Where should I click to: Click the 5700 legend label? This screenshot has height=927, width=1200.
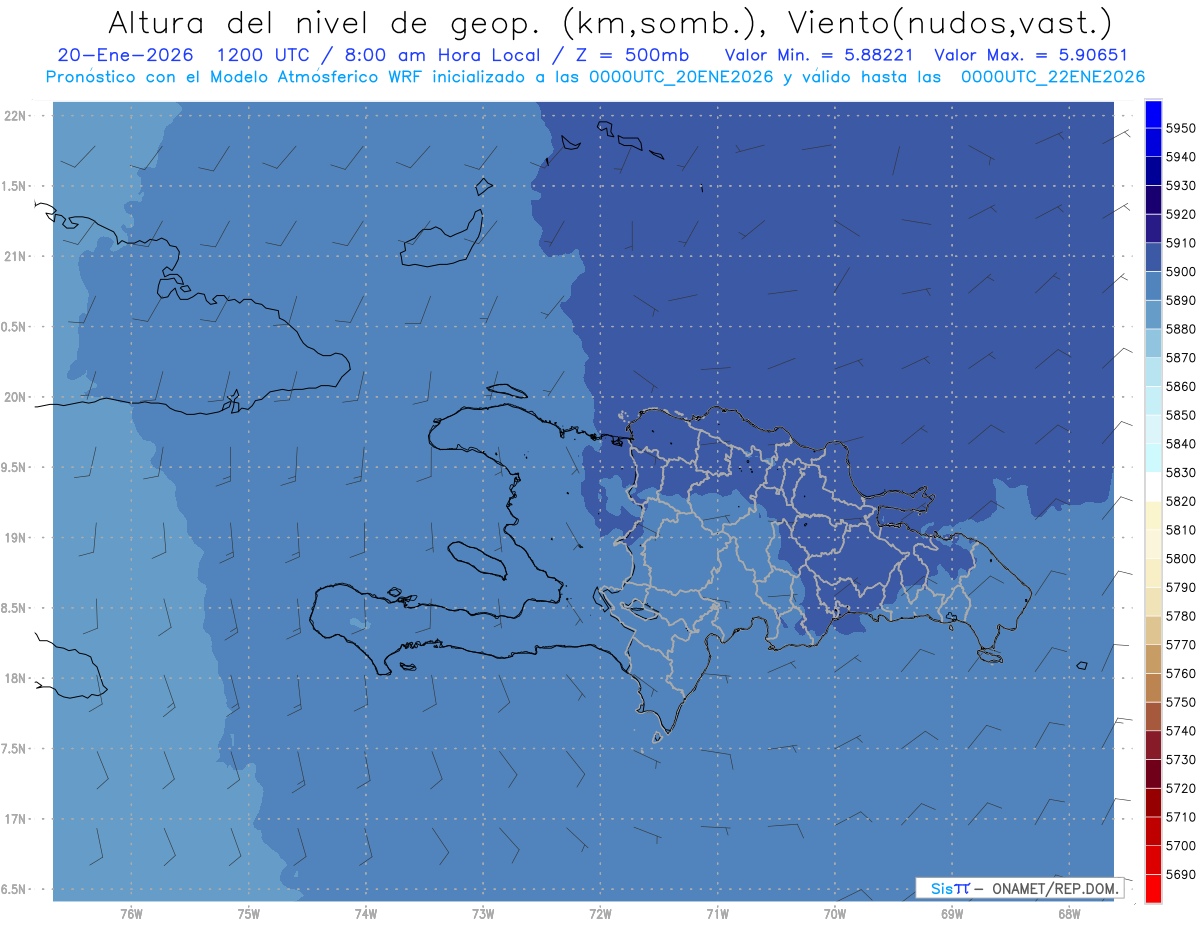[x=1180, y=845]
